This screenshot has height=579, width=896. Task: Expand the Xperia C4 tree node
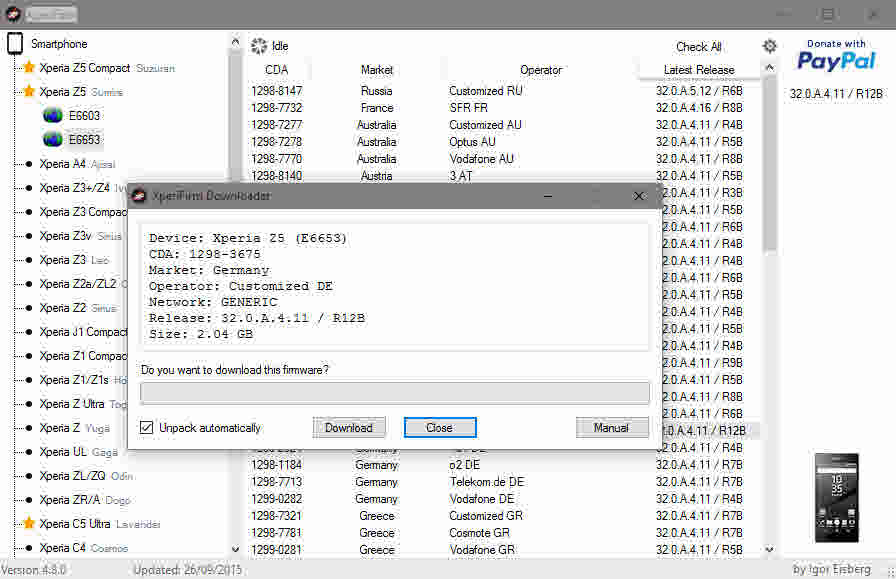pyautogui.click(x=27, y=548)
